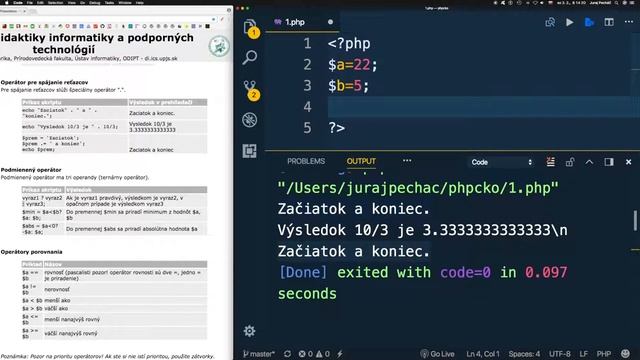Image resolution: width=640 pixels, height=360 pixels.
Task: Maximize the panel with the chevron up
Action: (x=589, y=162)
